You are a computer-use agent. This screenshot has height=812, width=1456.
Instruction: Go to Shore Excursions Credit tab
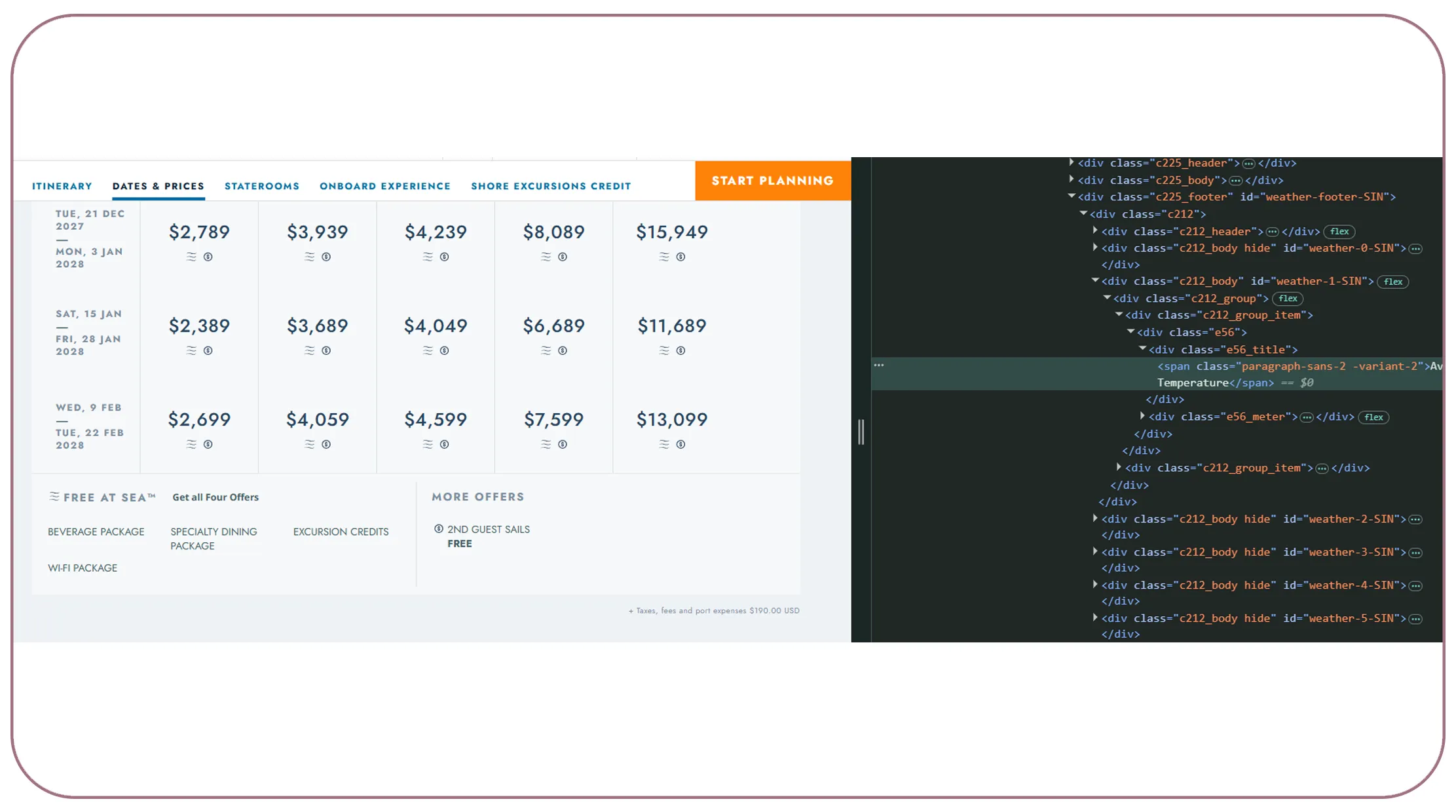click(551, 186)
